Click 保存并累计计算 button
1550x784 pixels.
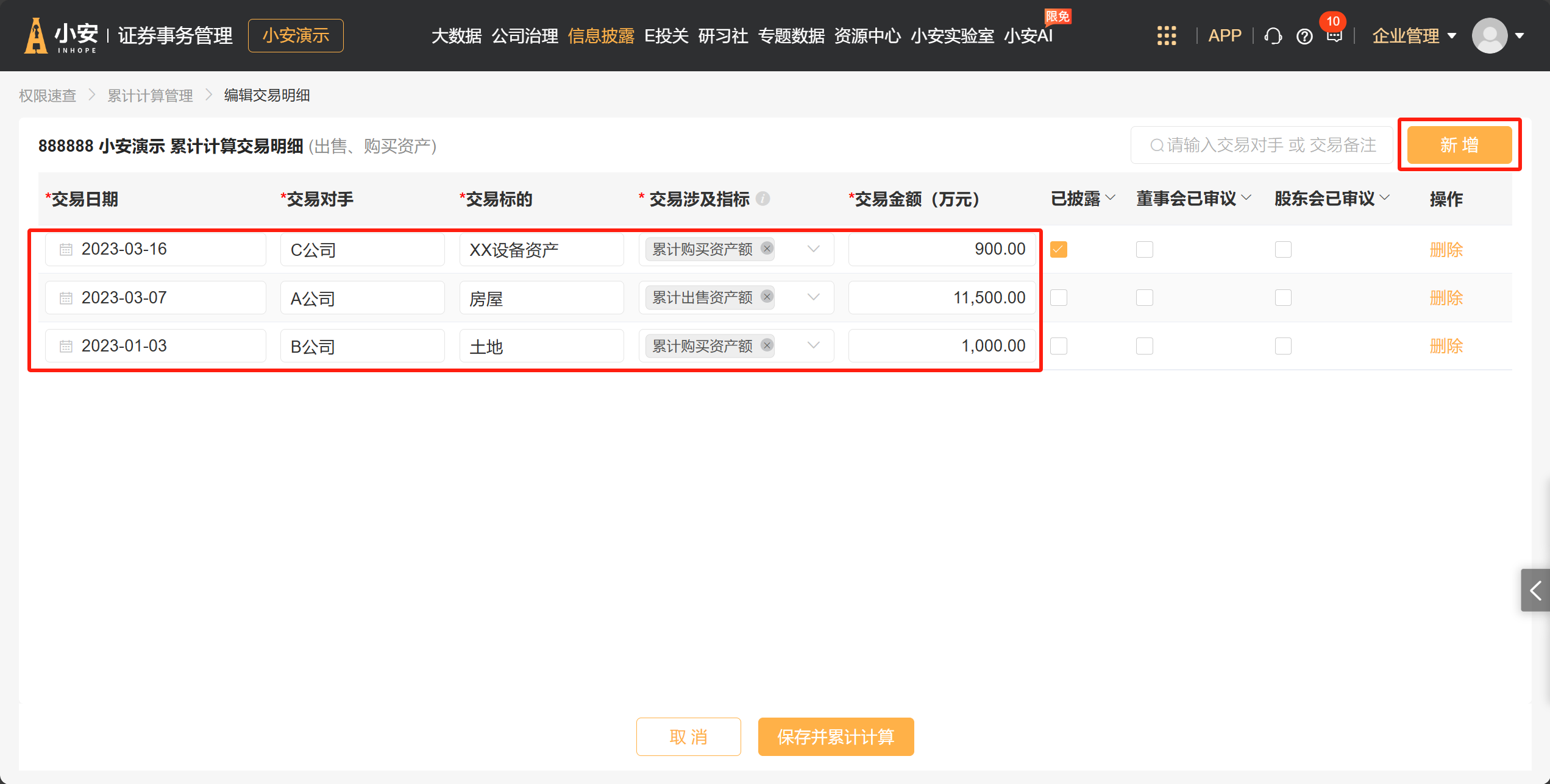[836, 736]
